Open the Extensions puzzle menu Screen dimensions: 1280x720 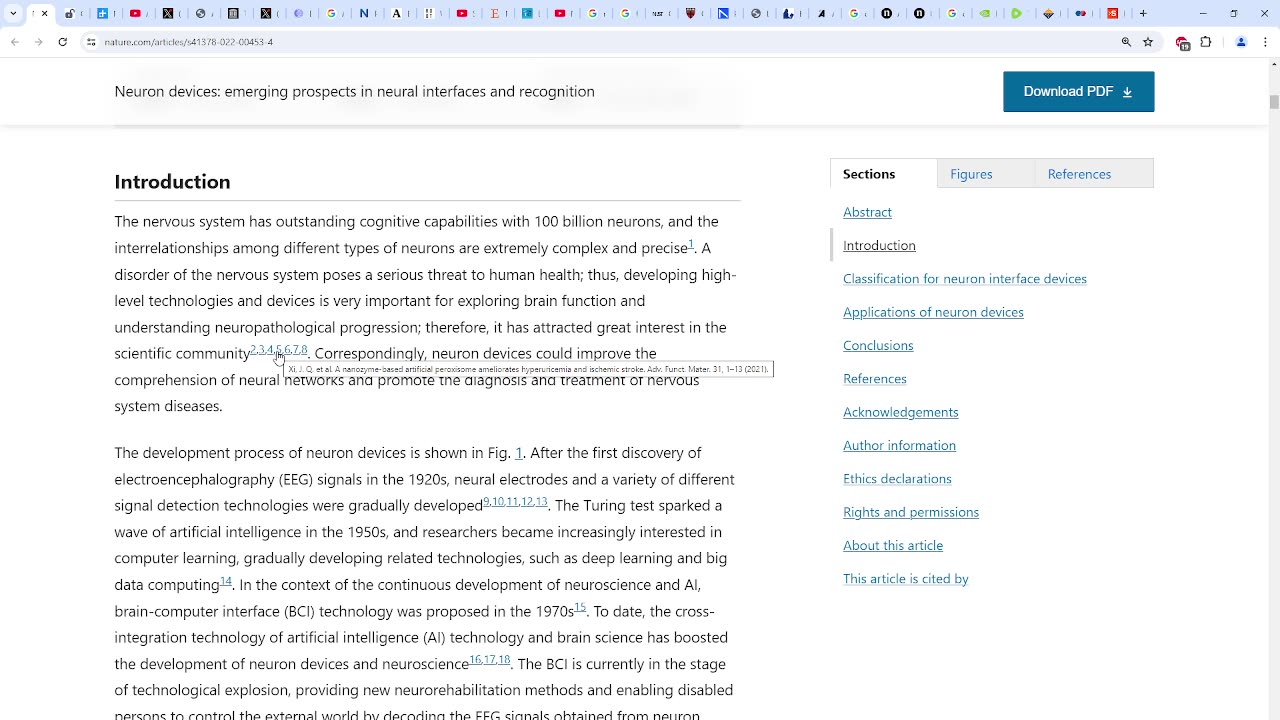[x=1206, y=42]
